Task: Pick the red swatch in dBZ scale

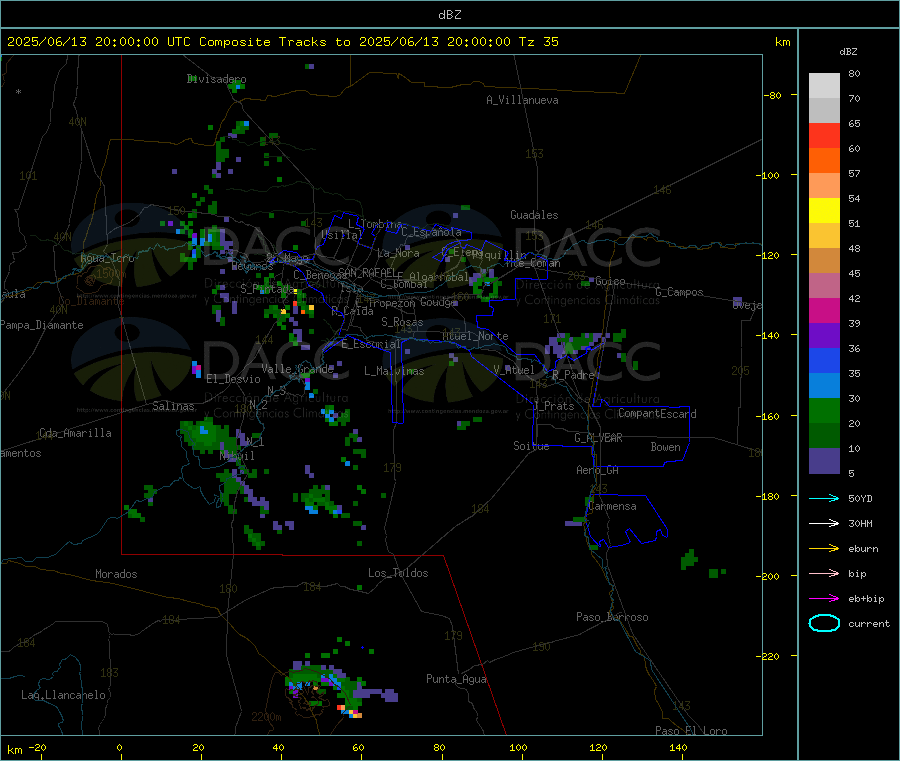Action: (824, 135)
